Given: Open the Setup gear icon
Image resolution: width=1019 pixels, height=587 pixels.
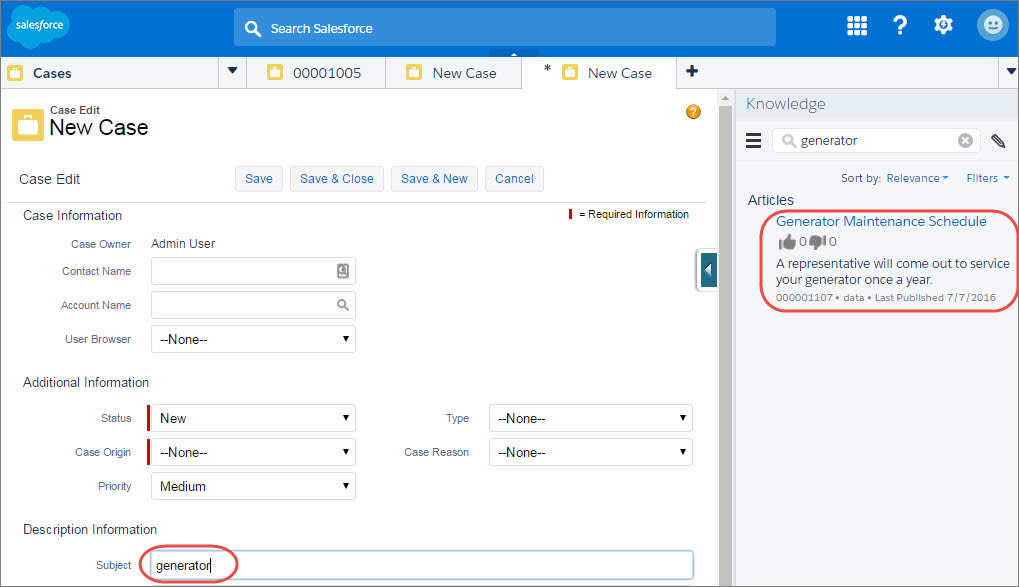Looking at the screenshot, I should pyautogui.click(x=943, y=25).
